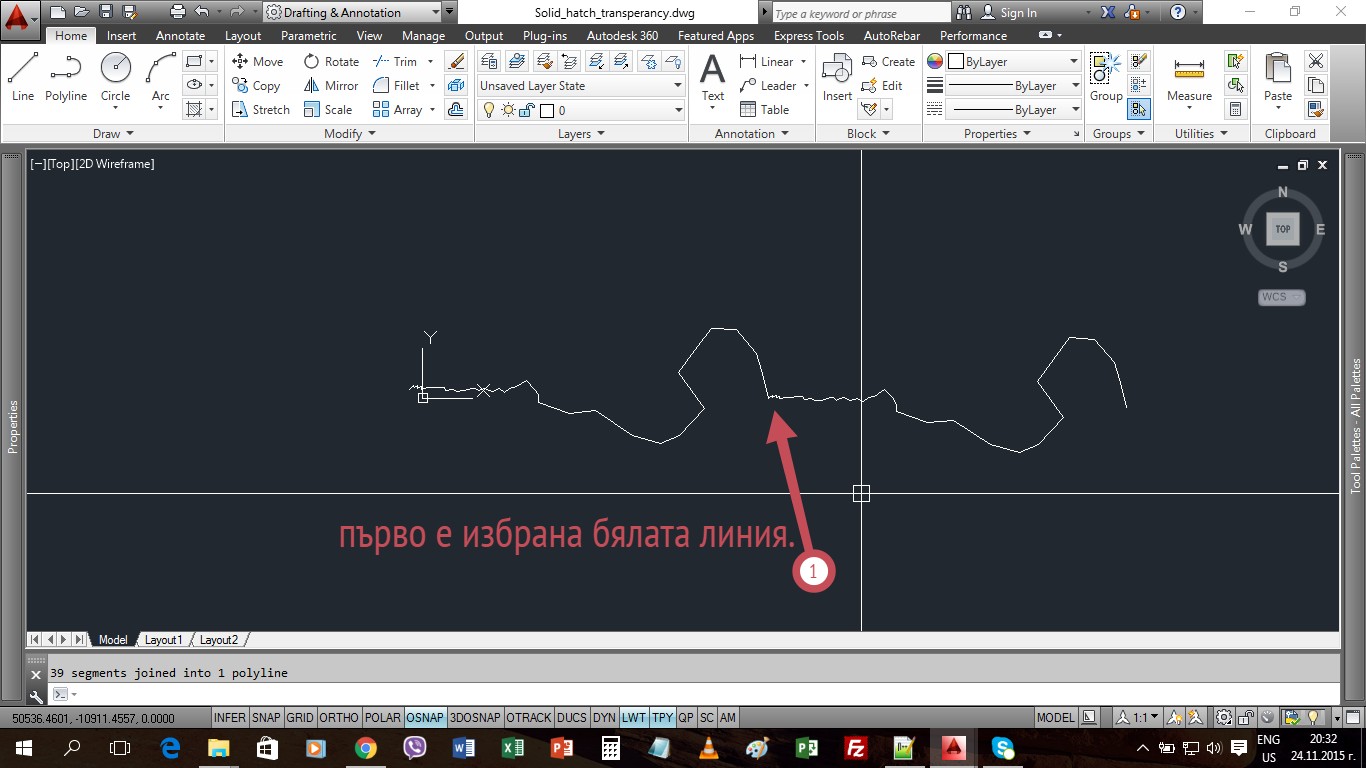The height and width of the screenshot is (768, 1366).
Task: Click the ViewCube TOP face
Action: click(1282, 229)
